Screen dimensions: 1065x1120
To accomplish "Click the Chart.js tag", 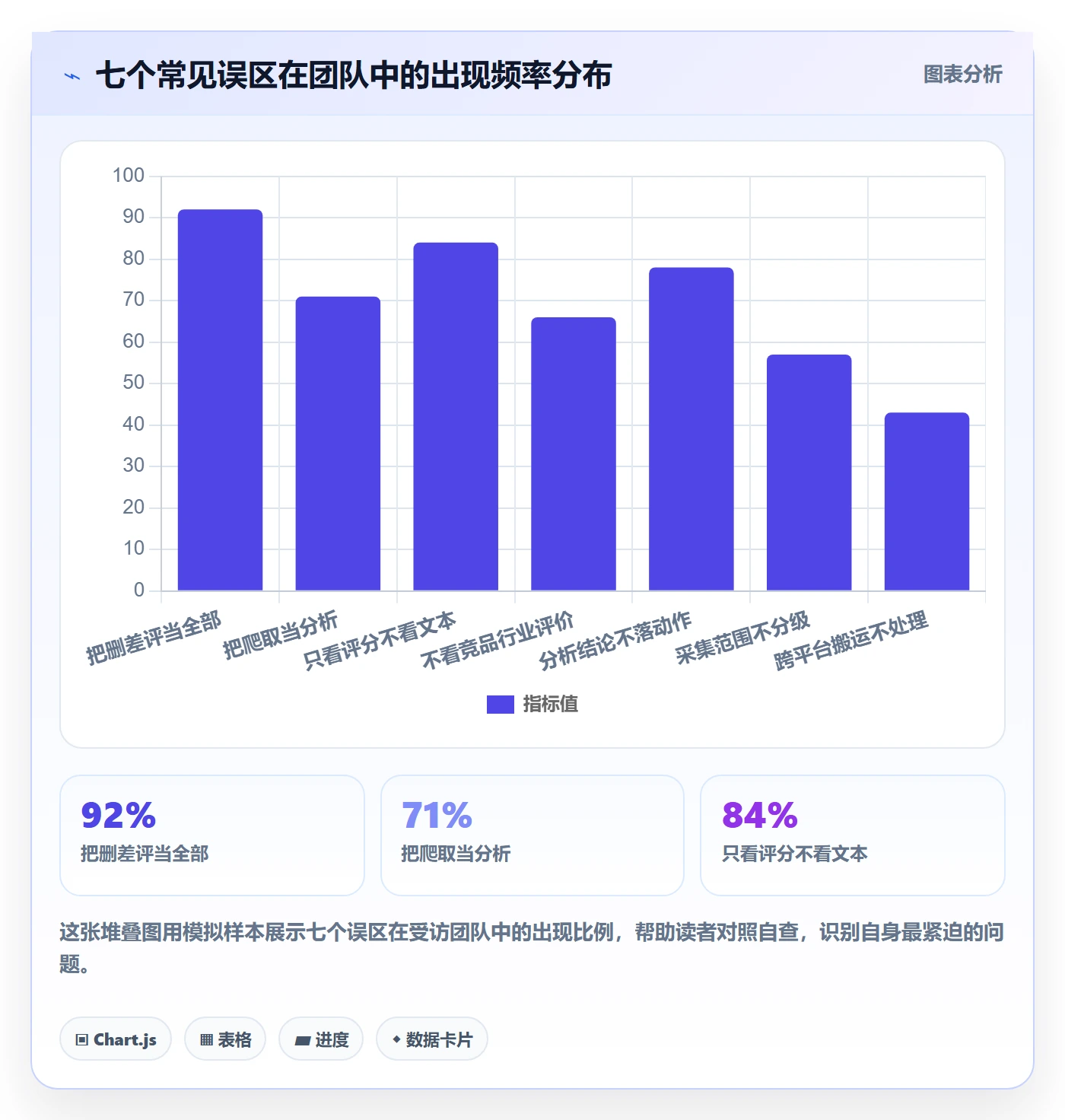I will point(116,1039).
